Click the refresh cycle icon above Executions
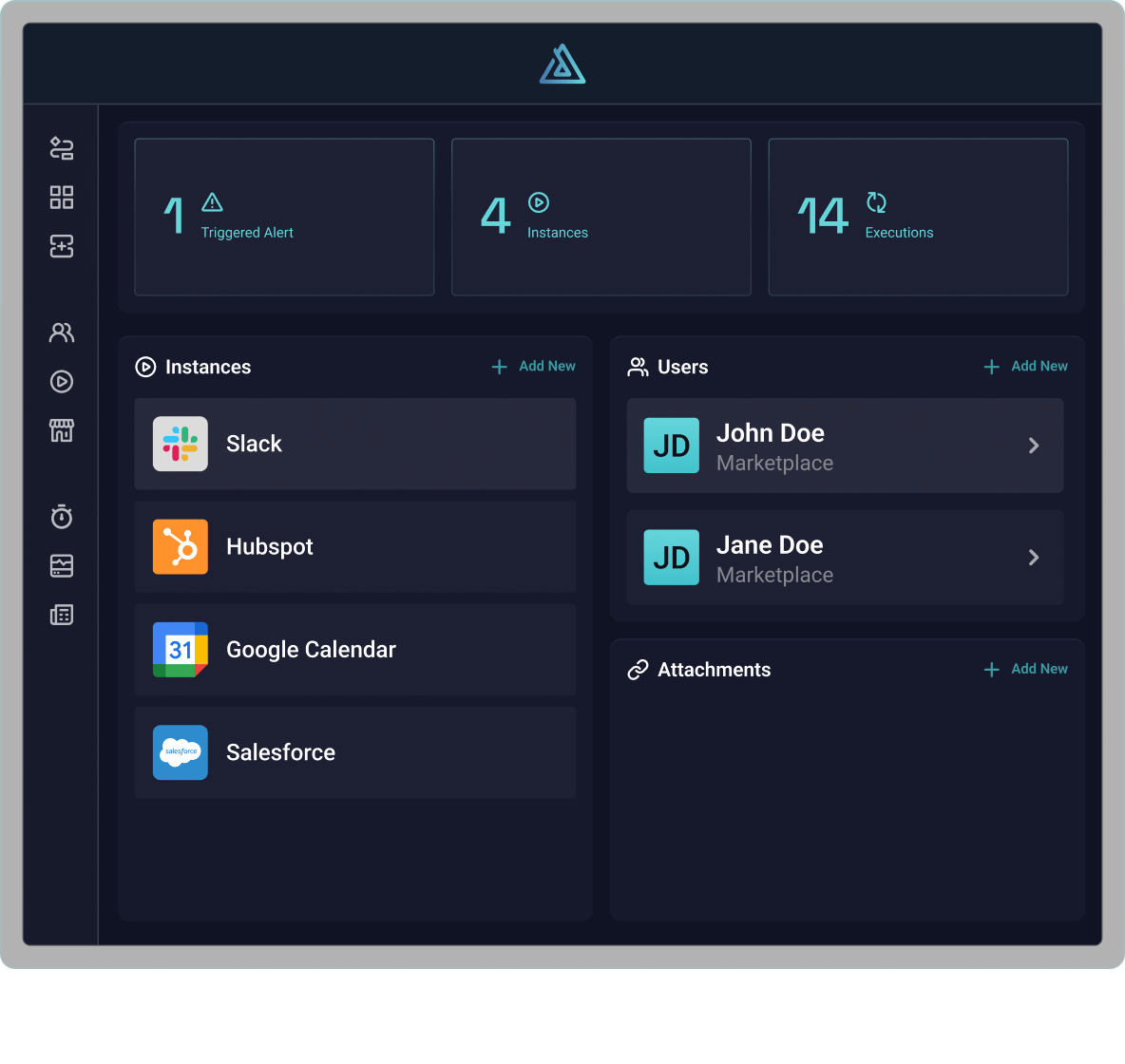This screenshot has height=1064, width=1125. [x=876, y=202]
